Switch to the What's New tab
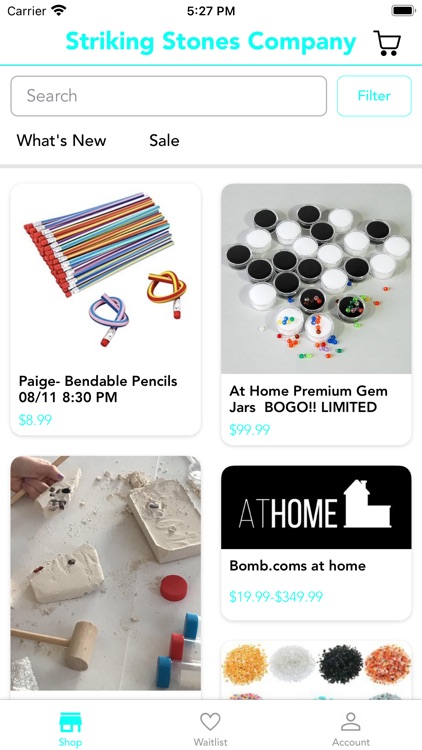This screenshot has width=422, height=750. click(61, 141)
